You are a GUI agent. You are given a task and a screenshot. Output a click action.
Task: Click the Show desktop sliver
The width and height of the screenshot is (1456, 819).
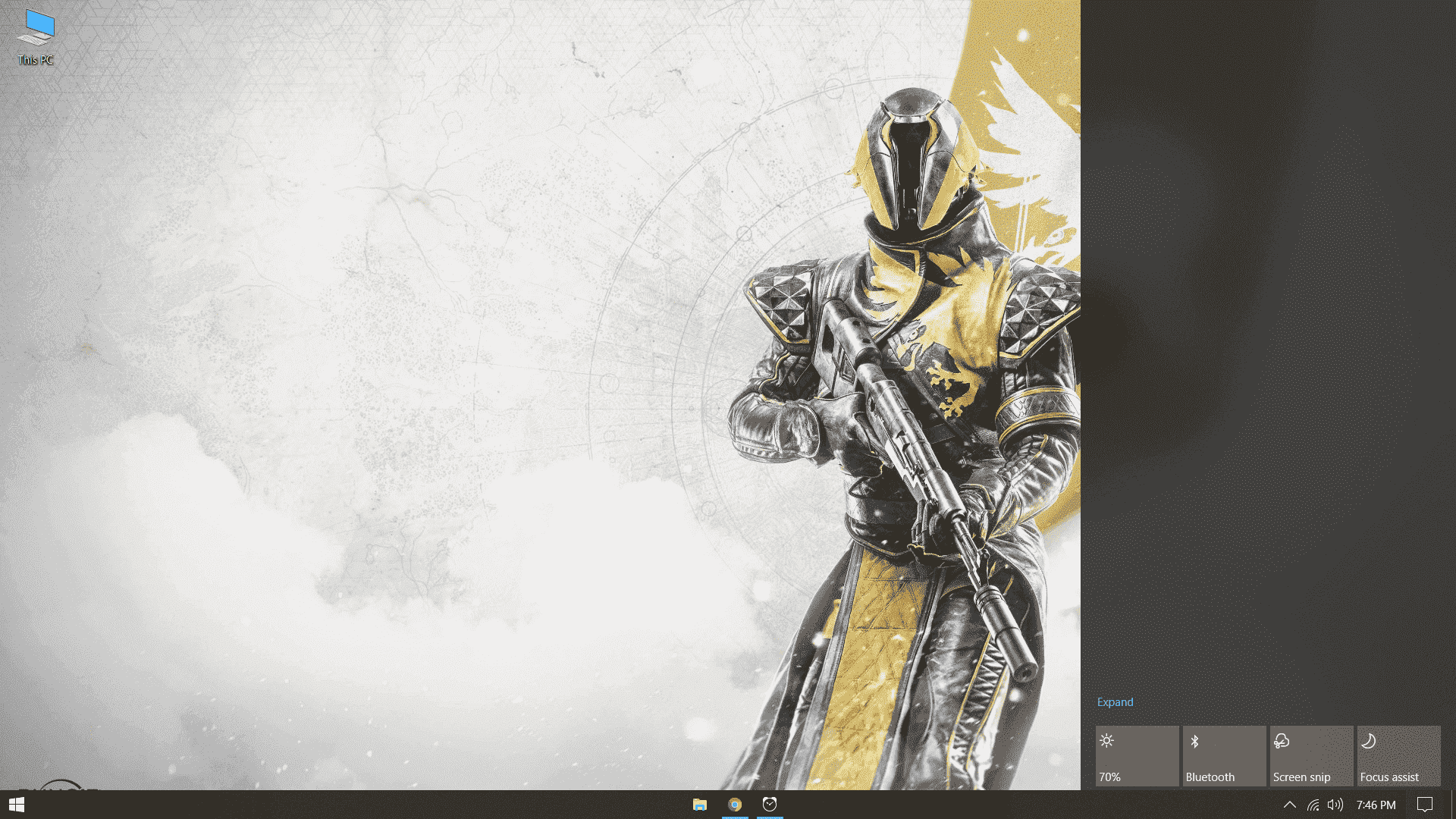pyautogui.click(x=1453, y=805)
